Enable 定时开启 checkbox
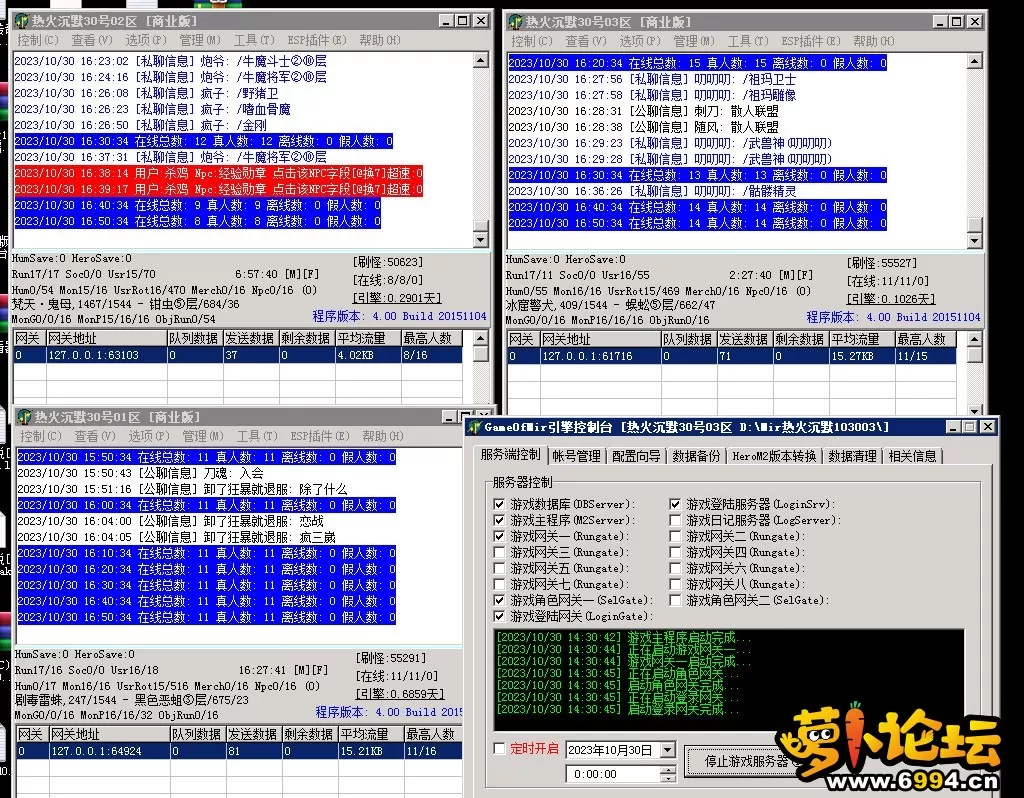This screenshot has height=798, width=1024. click(500, 748)
